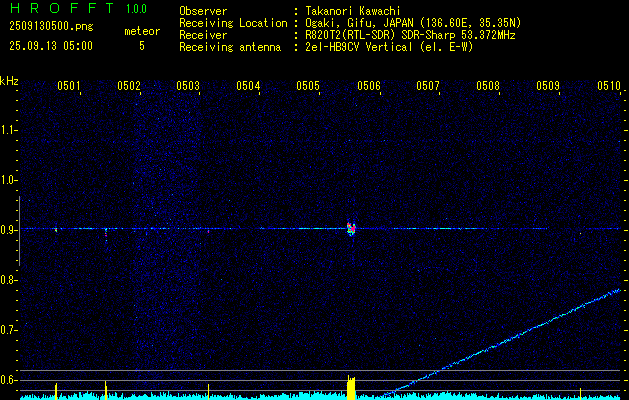Viewport: 629px width, 400px height.
Task: Select the observer name Takanori Kawachi
Action: pyautogui.click(x=353, y=11)
